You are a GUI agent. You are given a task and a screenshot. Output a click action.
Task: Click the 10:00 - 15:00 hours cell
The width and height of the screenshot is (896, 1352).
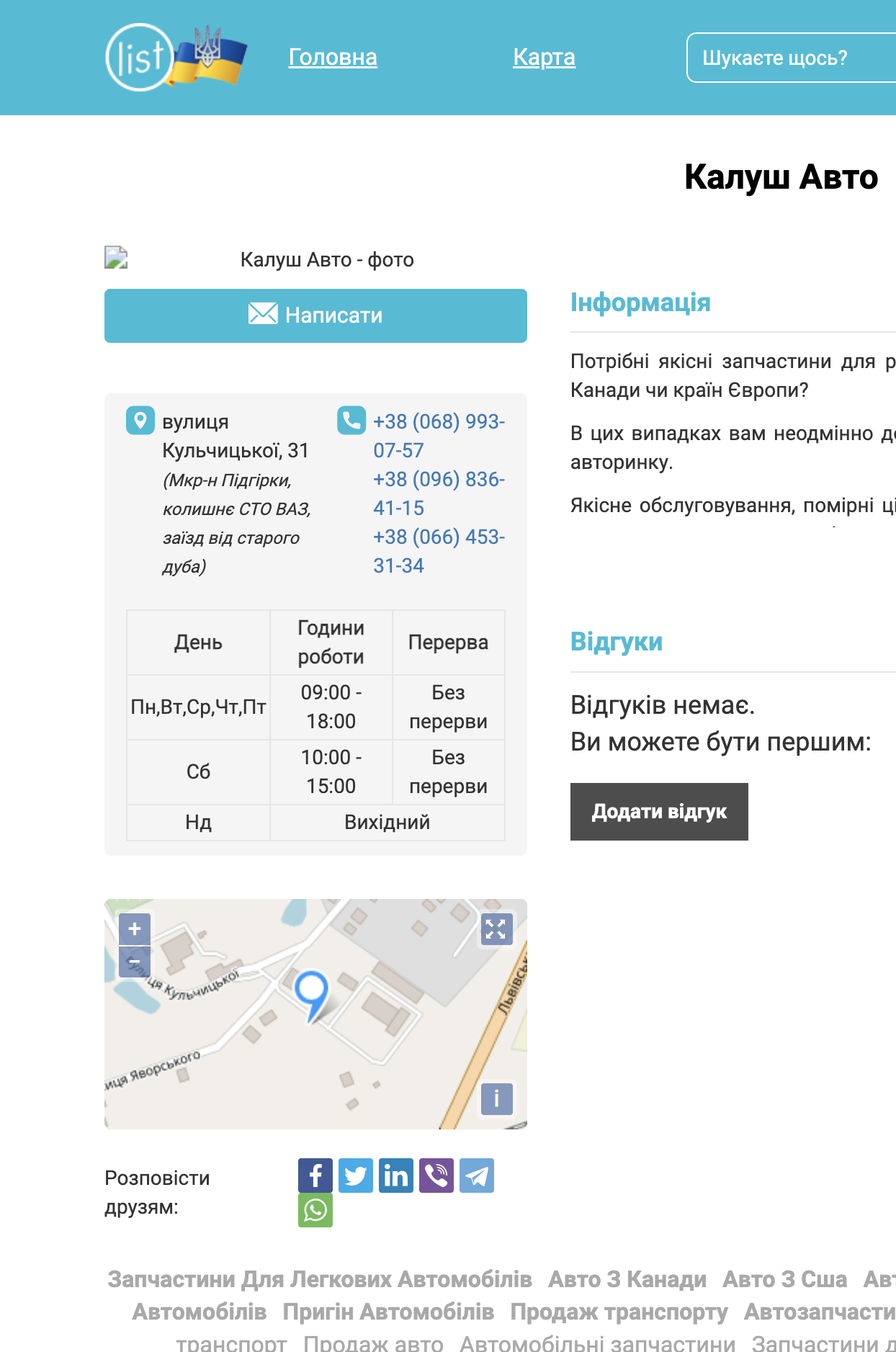pyautogui.click(x=331, y=772)
